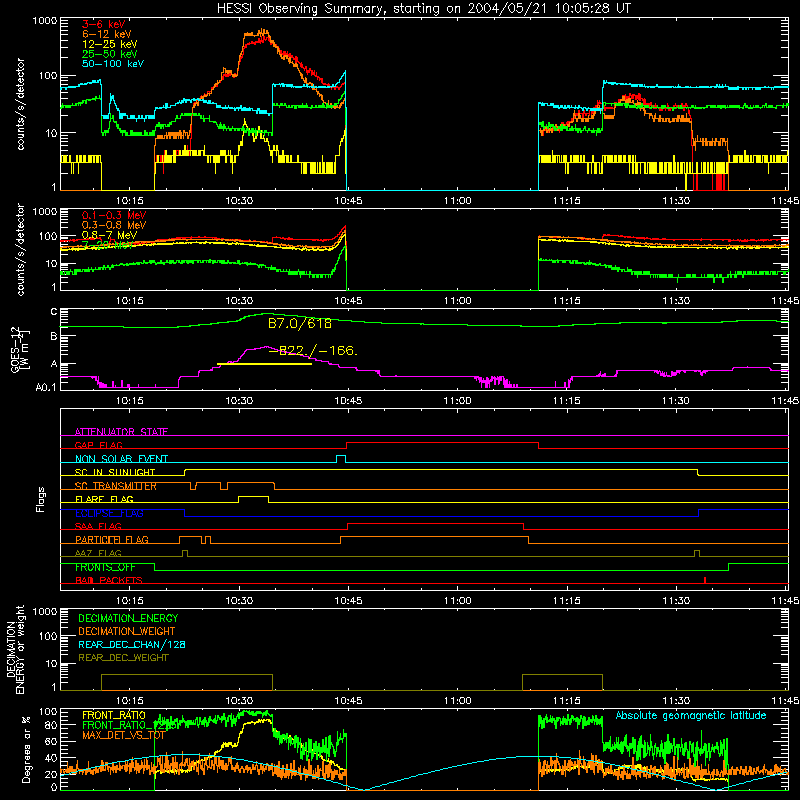Select the green '25-50 keV' legend label
This screenshot has width=800, height=800.
tap(110, 54)
